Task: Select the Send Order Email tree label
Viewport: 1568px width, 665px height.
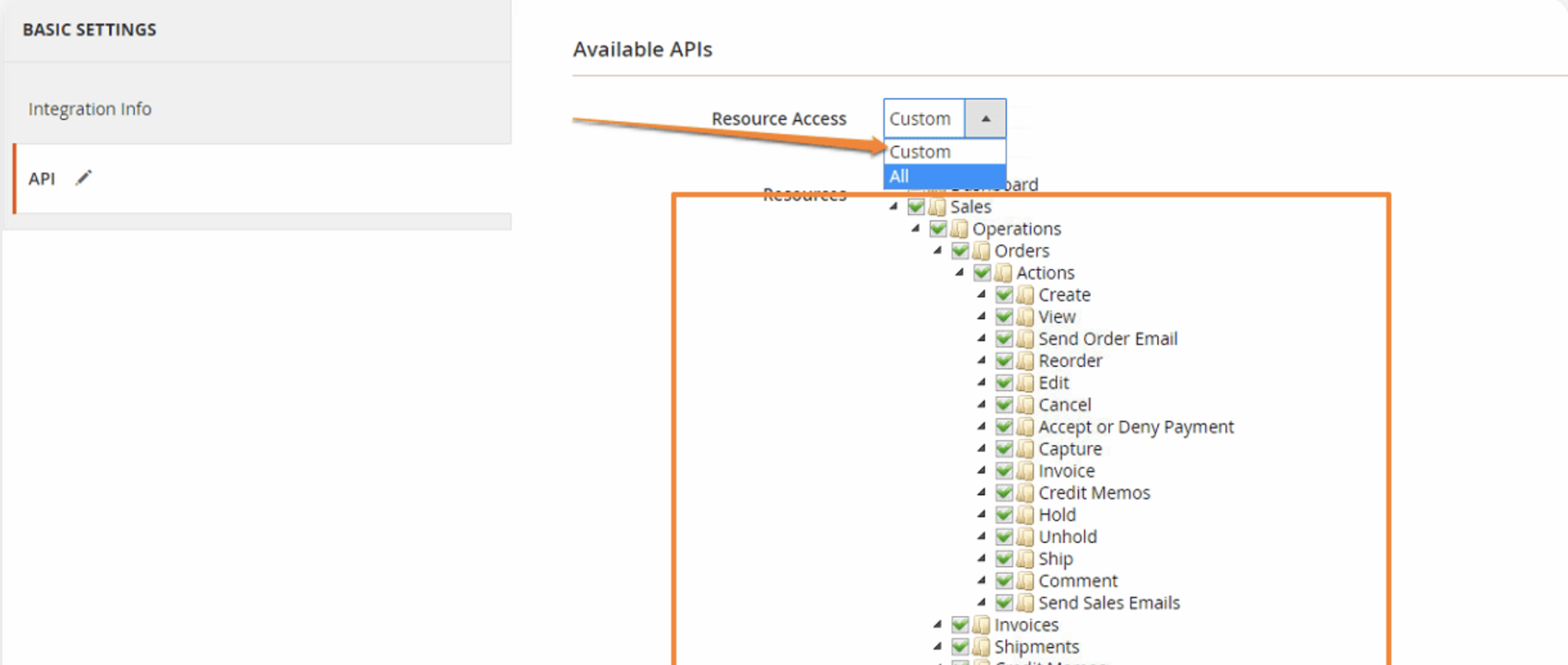Action: (x=1107, y=339)
